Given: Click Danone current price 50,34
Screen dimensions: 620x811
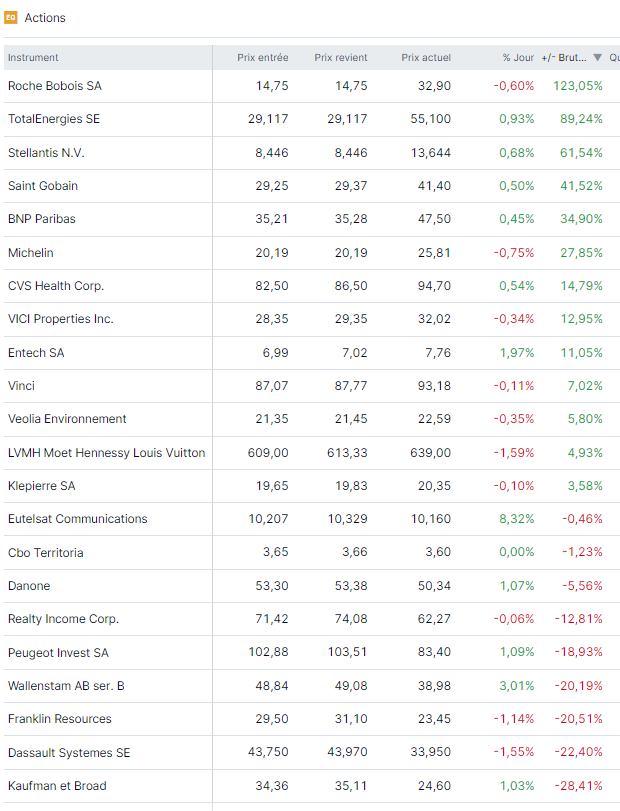Looking at the screenshot, I should [x=434, y=585].
